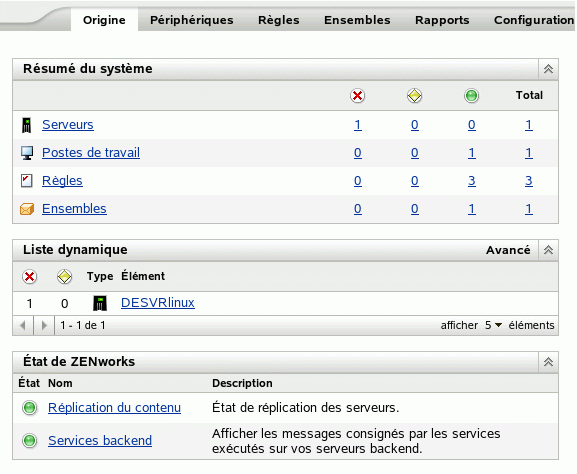Viewport: 577px width, 474px height.
Task: Open Règles warning count 0
Action: point(415,181)
